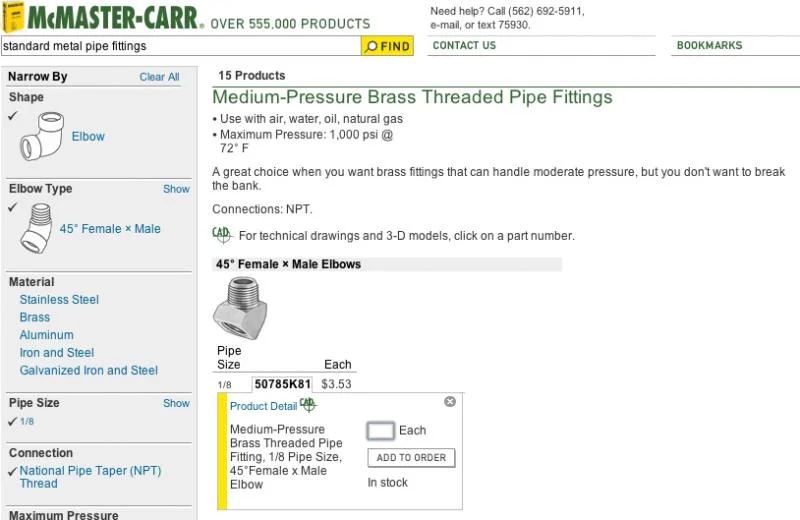Viewport: 800px width, 520px height.
Task: Filter by Stainless Steel material
Action: click(59, 300)
